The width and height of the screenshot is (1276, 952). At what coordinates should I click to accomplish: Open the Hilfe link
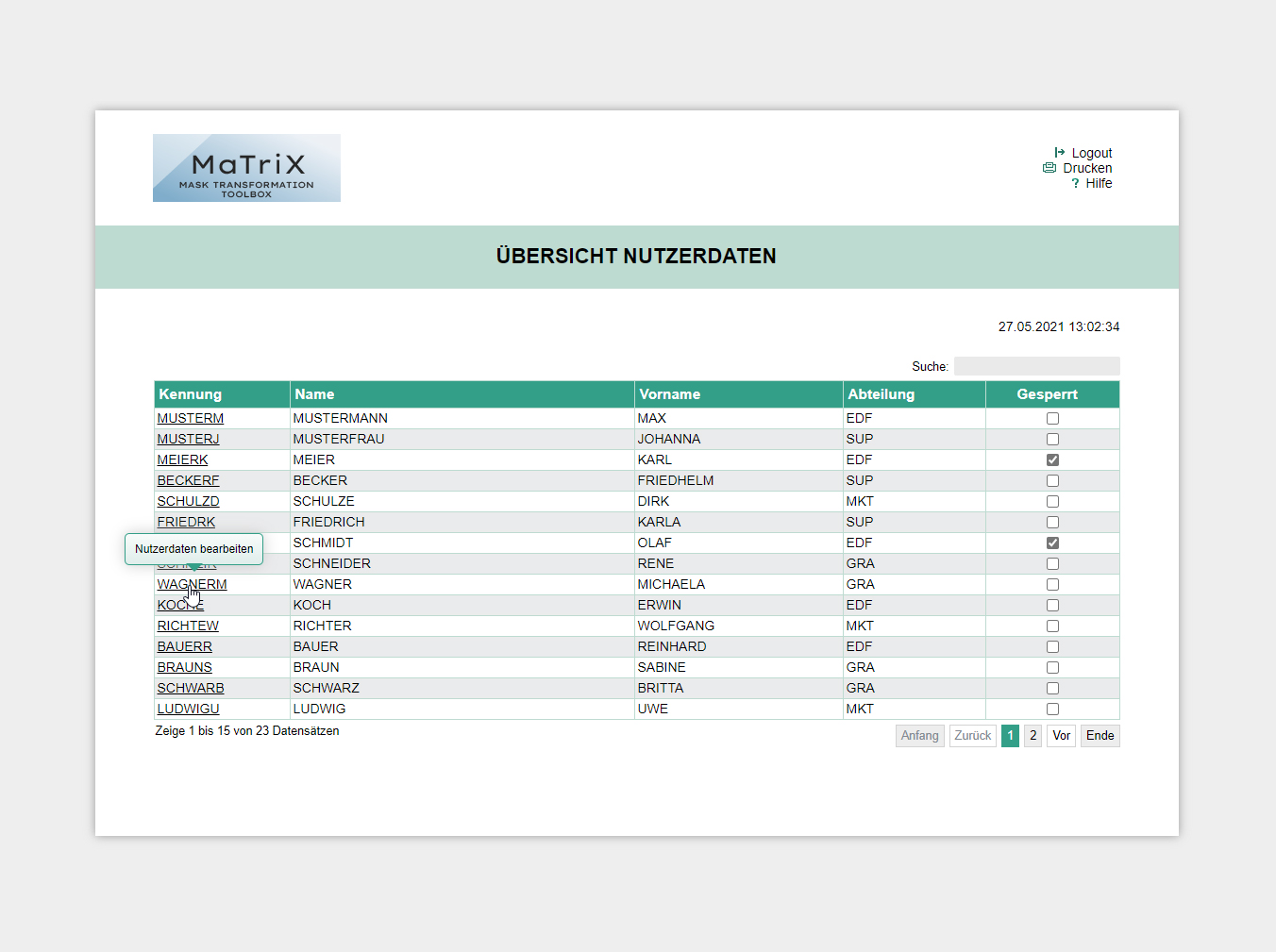pyautogui.click(x=1099, y=183)
